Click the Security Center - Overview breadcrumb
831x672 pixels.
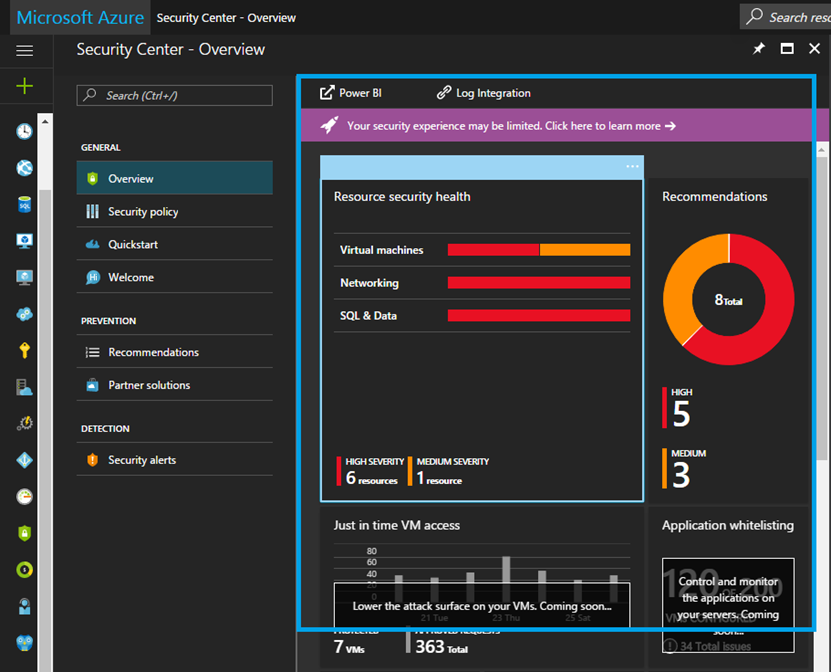coord(226,17)
